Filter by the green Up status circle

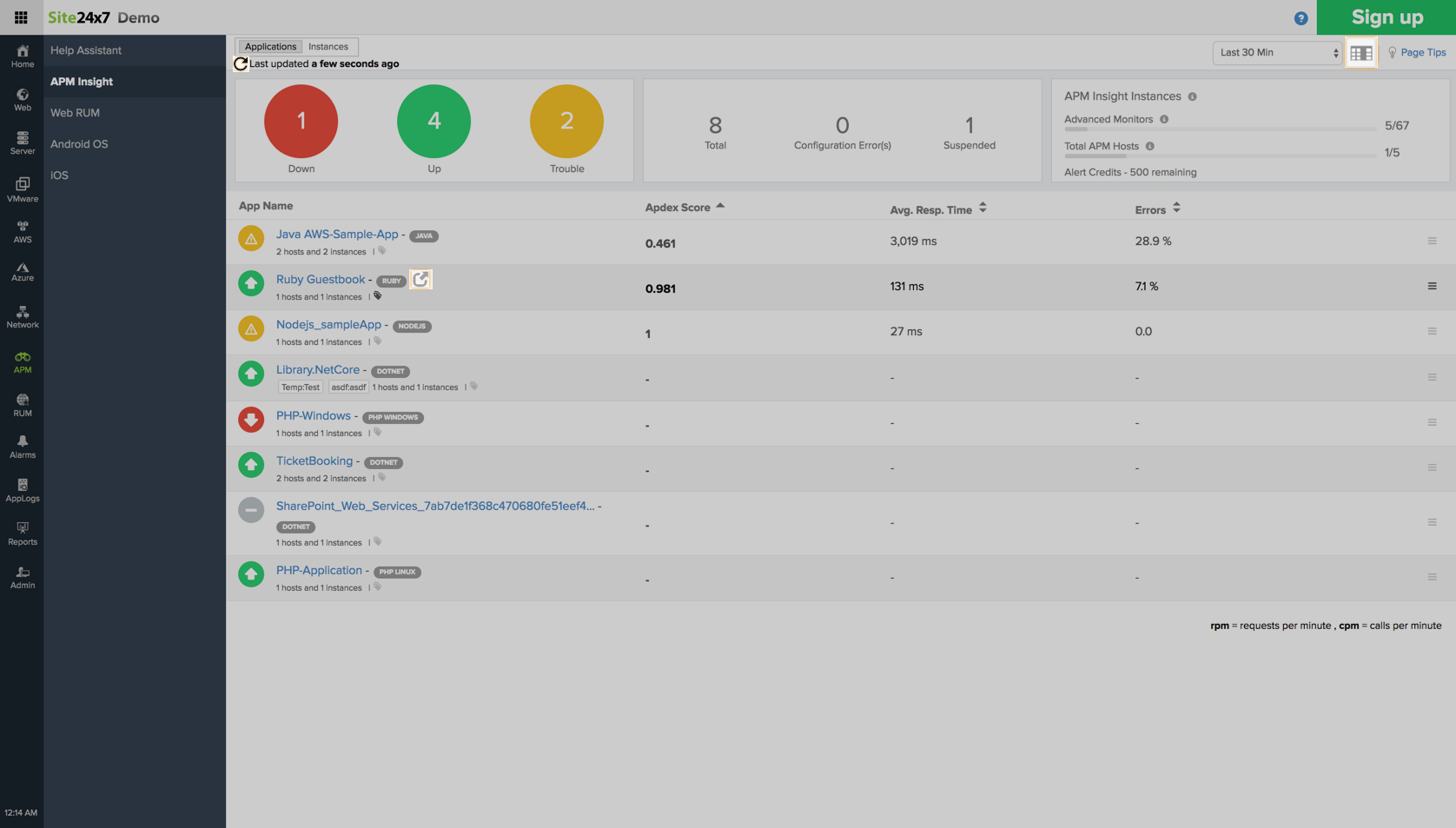click(433, 122)
